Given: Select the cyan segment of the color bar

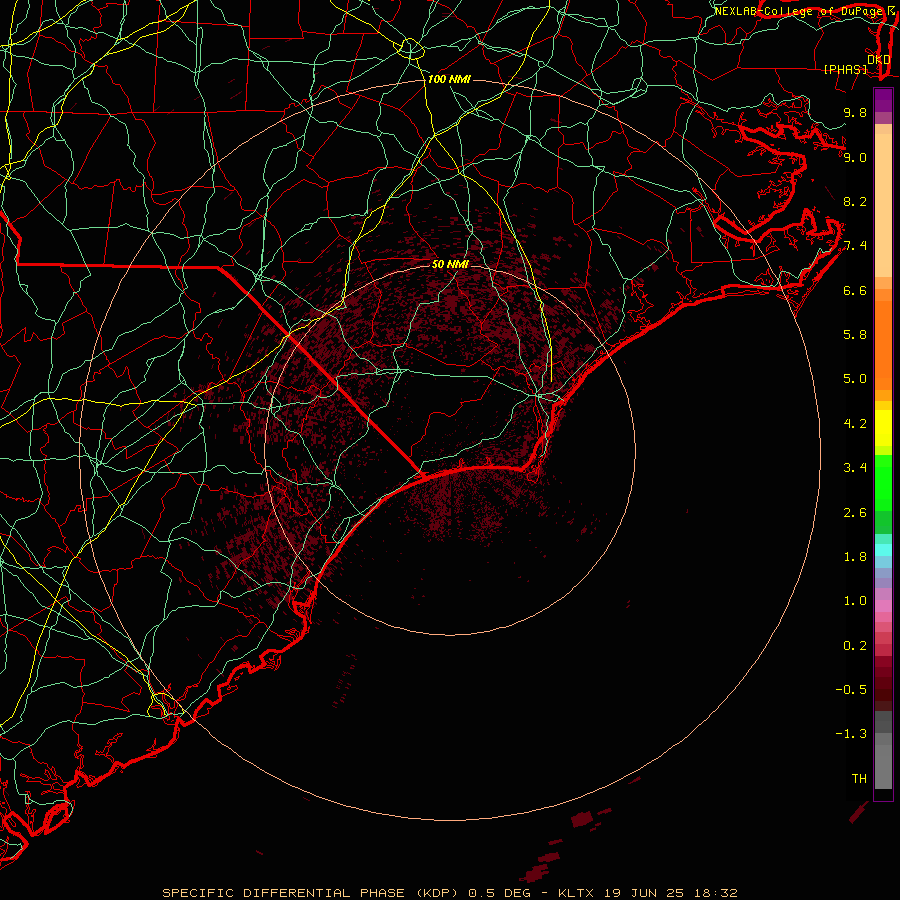Looking at the screenshot, I should pos(883,550).
